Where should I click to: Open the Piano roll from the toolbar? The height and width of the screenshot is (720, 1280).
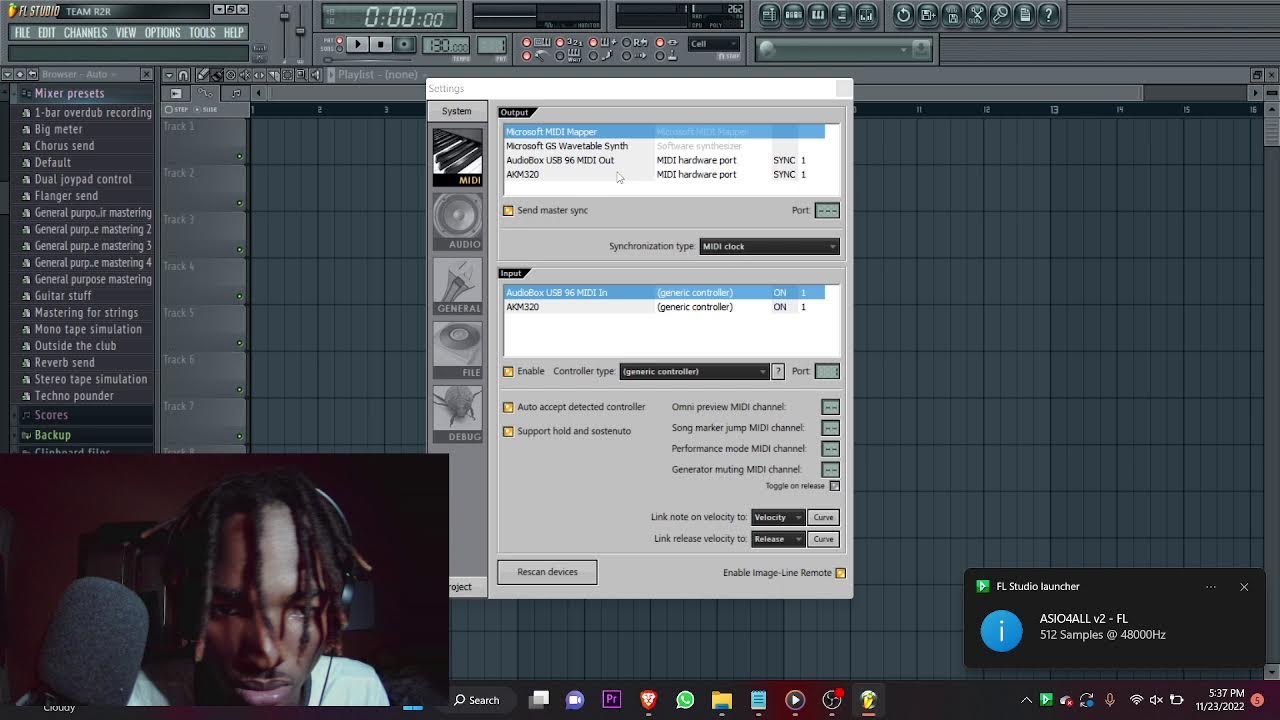[818, 15]
